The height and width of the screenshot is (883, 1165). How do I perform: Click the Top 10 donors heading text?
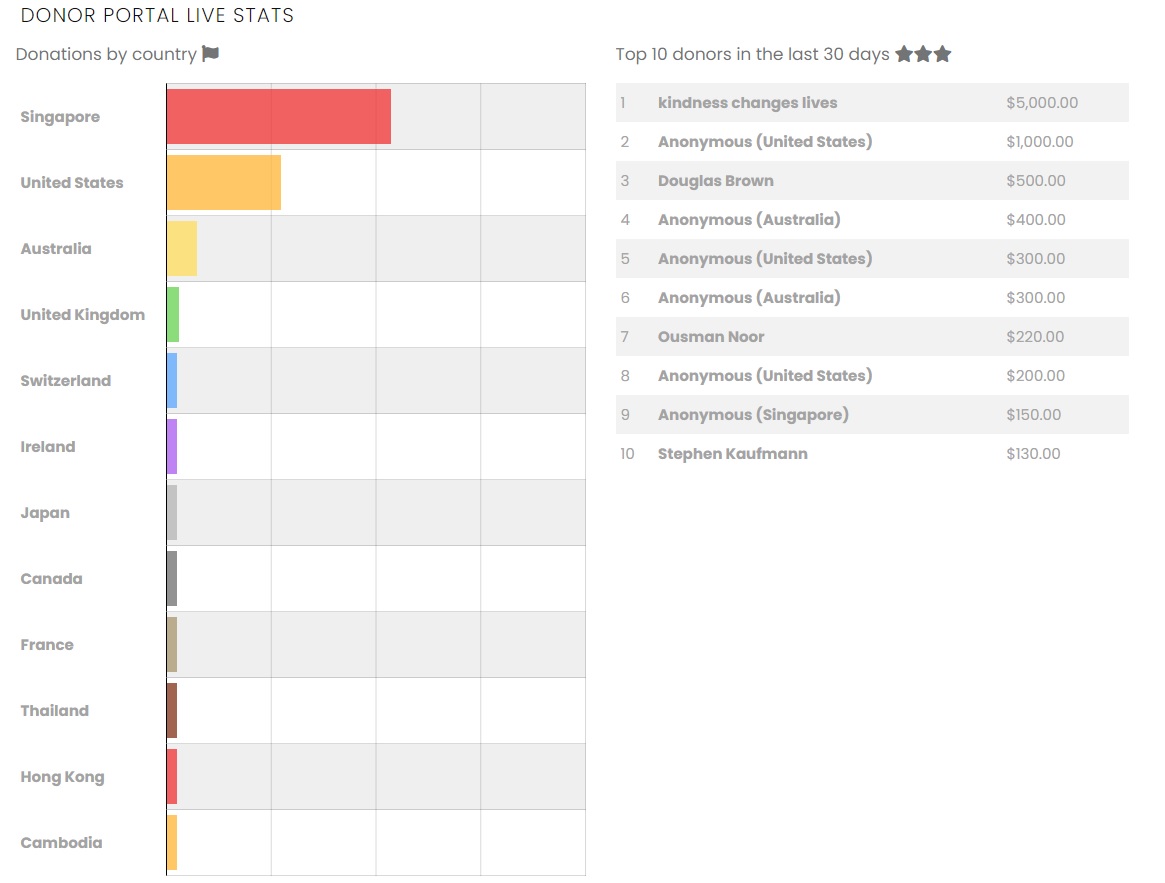(x=752, y=54)
